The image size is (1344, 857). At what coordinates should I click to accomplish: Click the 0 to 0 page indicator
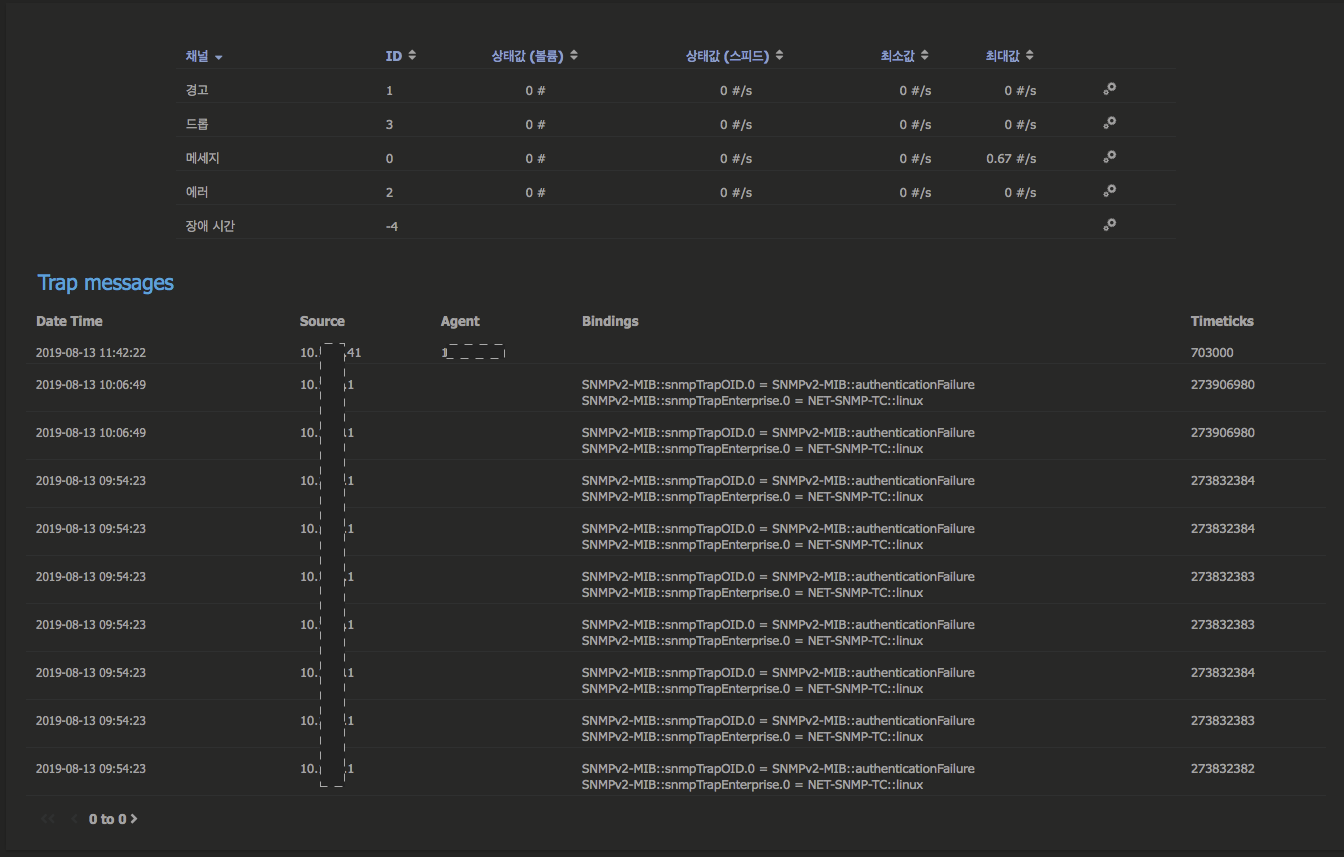pyautogui.click(x=107, y=819)
